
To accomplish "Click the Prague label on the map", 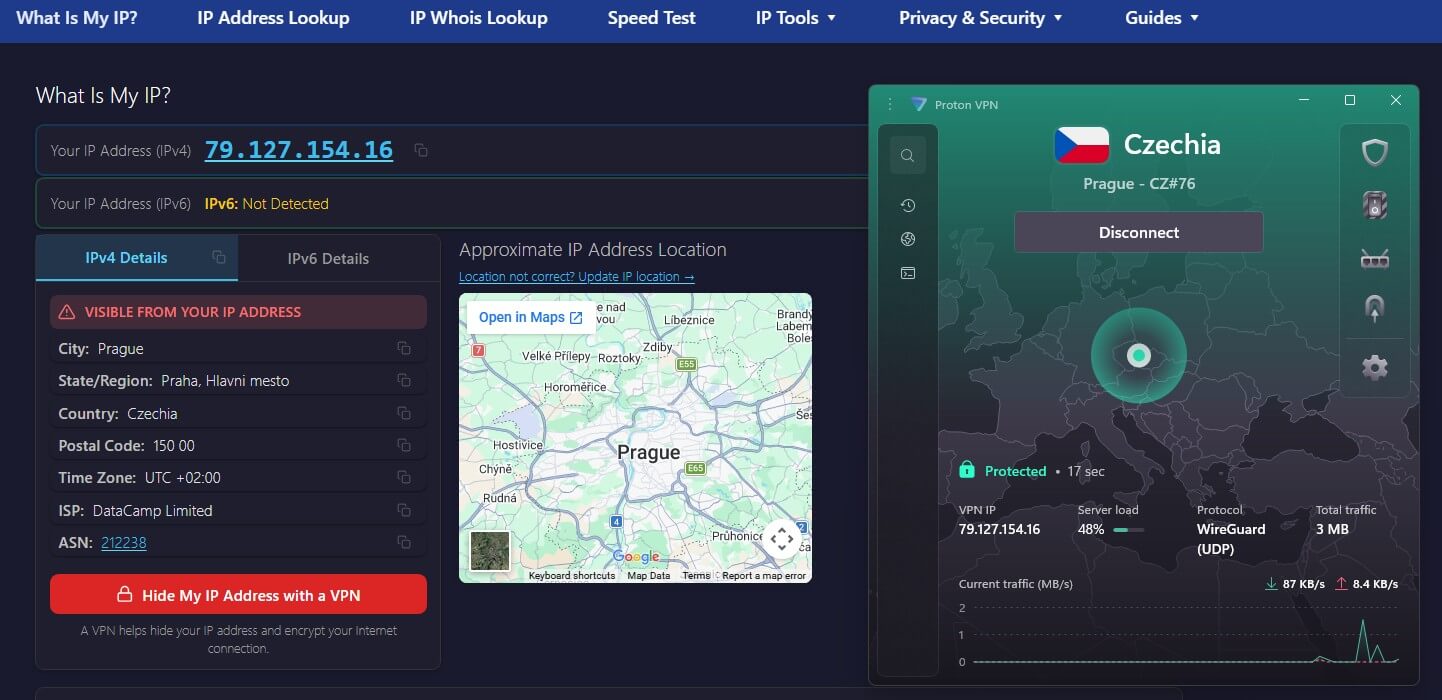I will [x=649, y=452].
